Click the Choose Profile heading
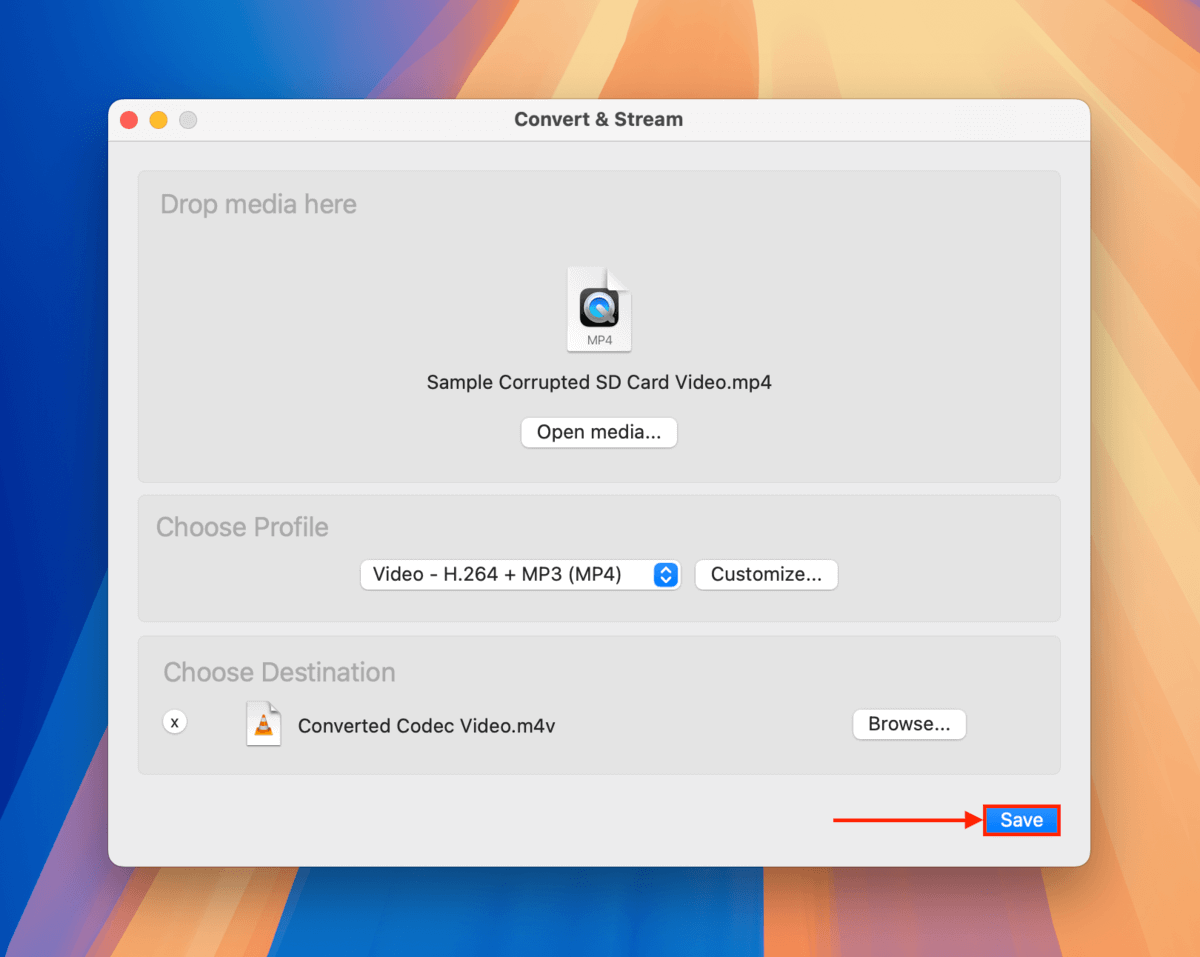The image size is (1200, 957). tap(242, 527)
